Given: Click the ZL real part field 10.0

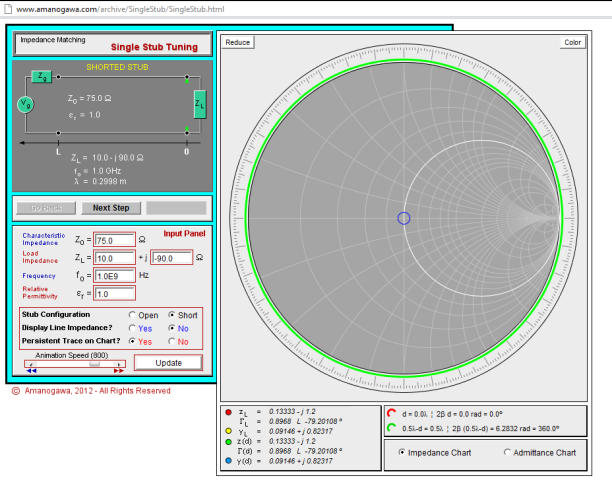Looking at the screenshot, I should pyautogui.click(x=114, y=258).
